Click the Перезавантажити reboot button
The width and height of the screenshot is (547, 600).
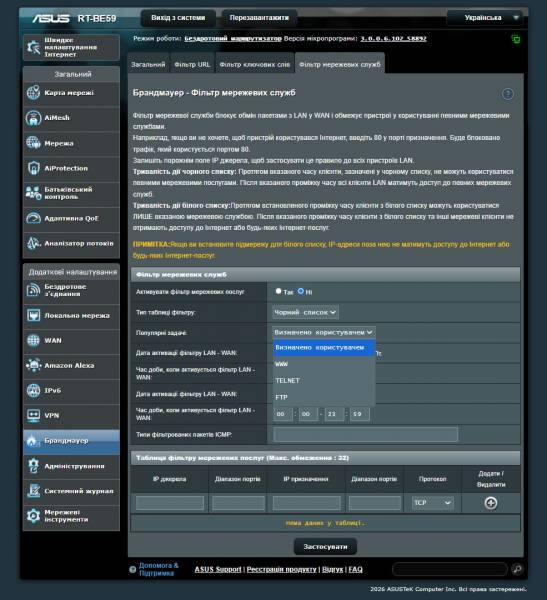point(259,18)
